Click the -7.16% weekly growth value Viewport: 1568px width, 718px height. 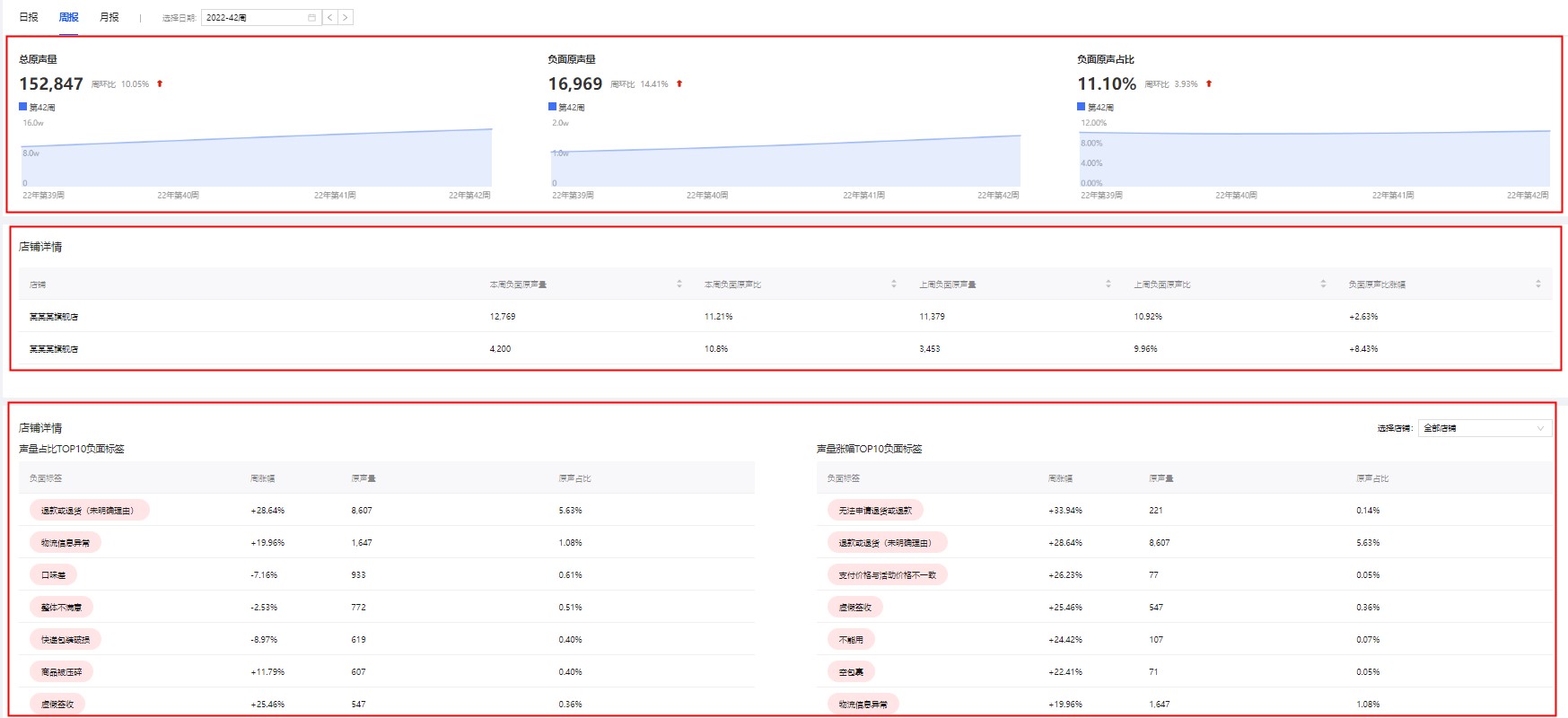click(x=264, y=574)
